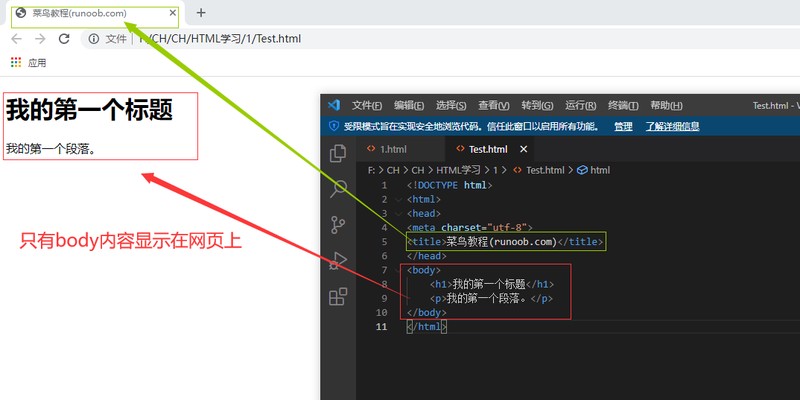The width and height of the screenshot is (800, 400).
Task: Click the <!DOCTYPE html> code line
Action: [x=449, y=185]
